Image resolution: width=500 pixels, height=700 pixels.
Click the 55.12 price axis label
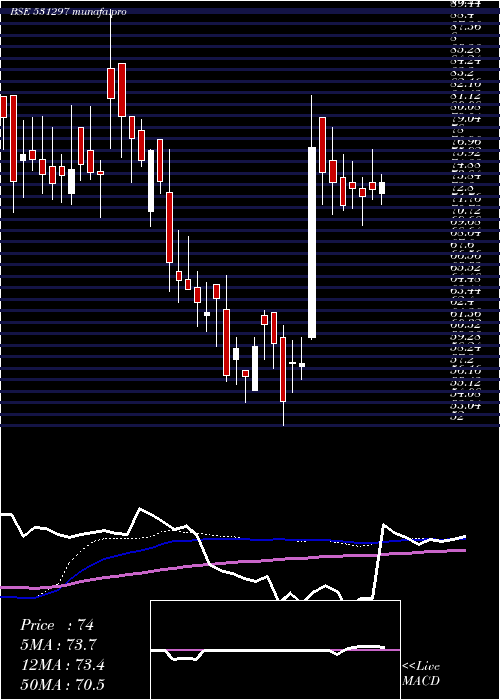(x=466, y=383)
